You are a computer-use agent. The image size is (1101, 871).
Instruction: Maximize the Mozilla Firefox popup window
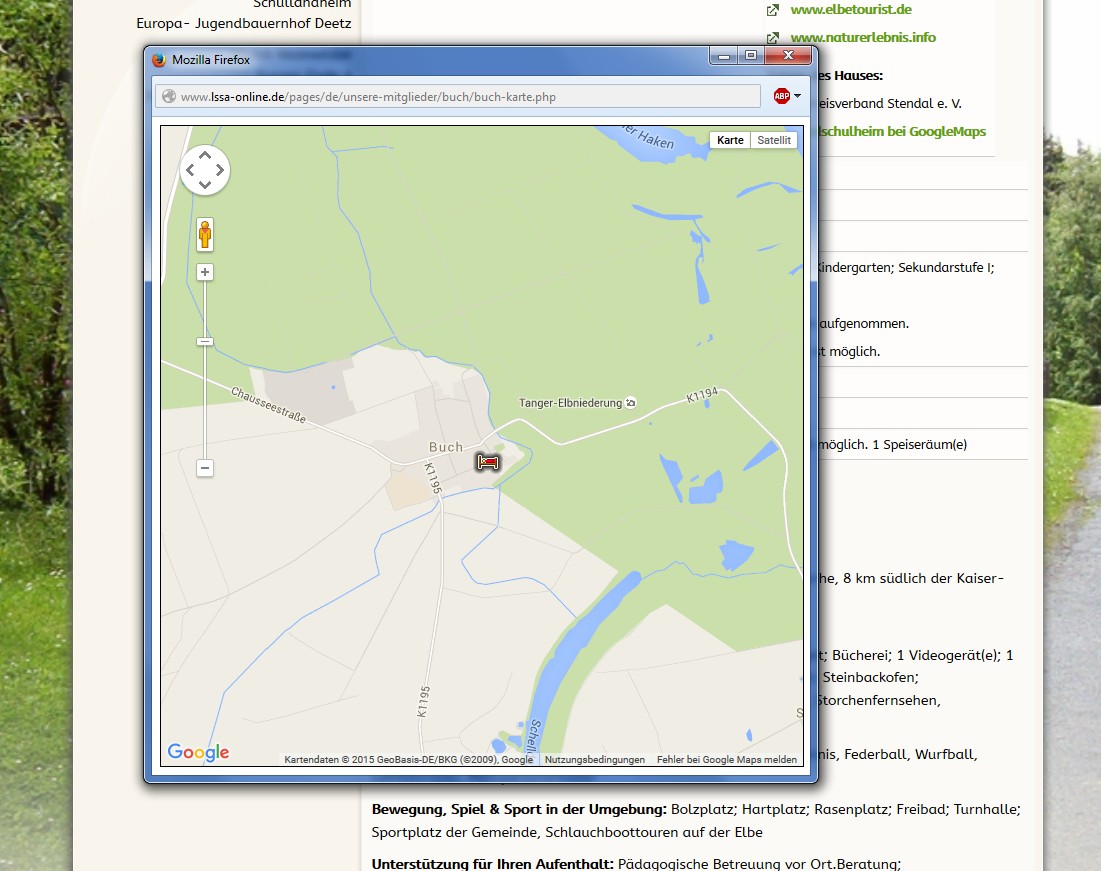(x=751, y=55)
